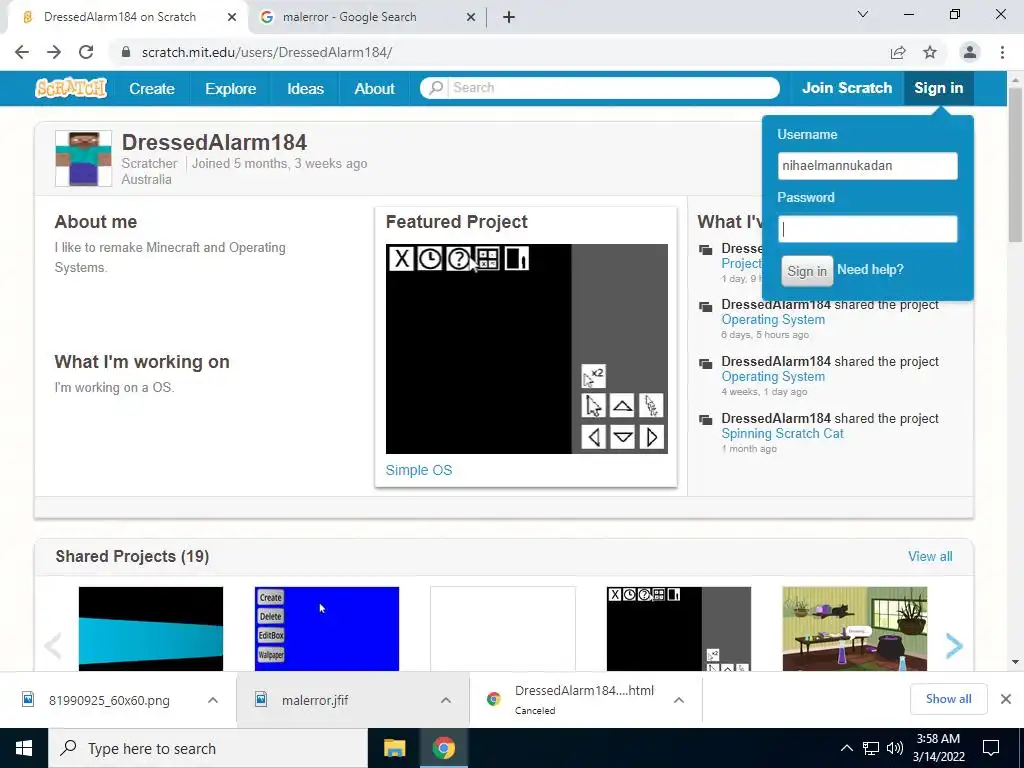The height and width of the screenshot is (768, 1024).
Task: Click the right arrow in featured project
Action: (651, 437)
